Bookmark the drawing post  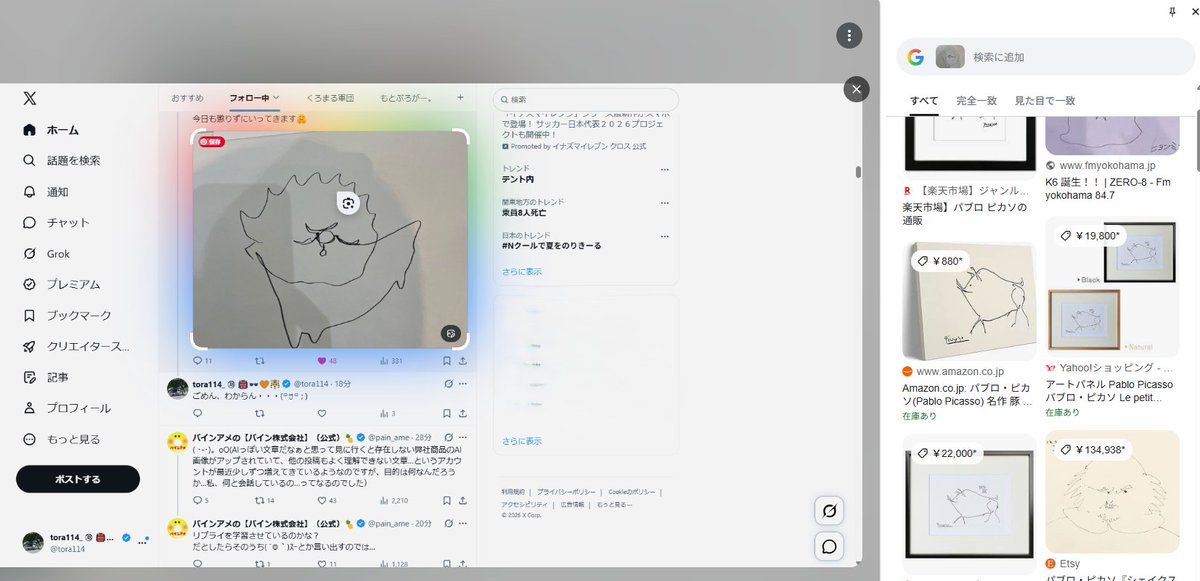449,361
